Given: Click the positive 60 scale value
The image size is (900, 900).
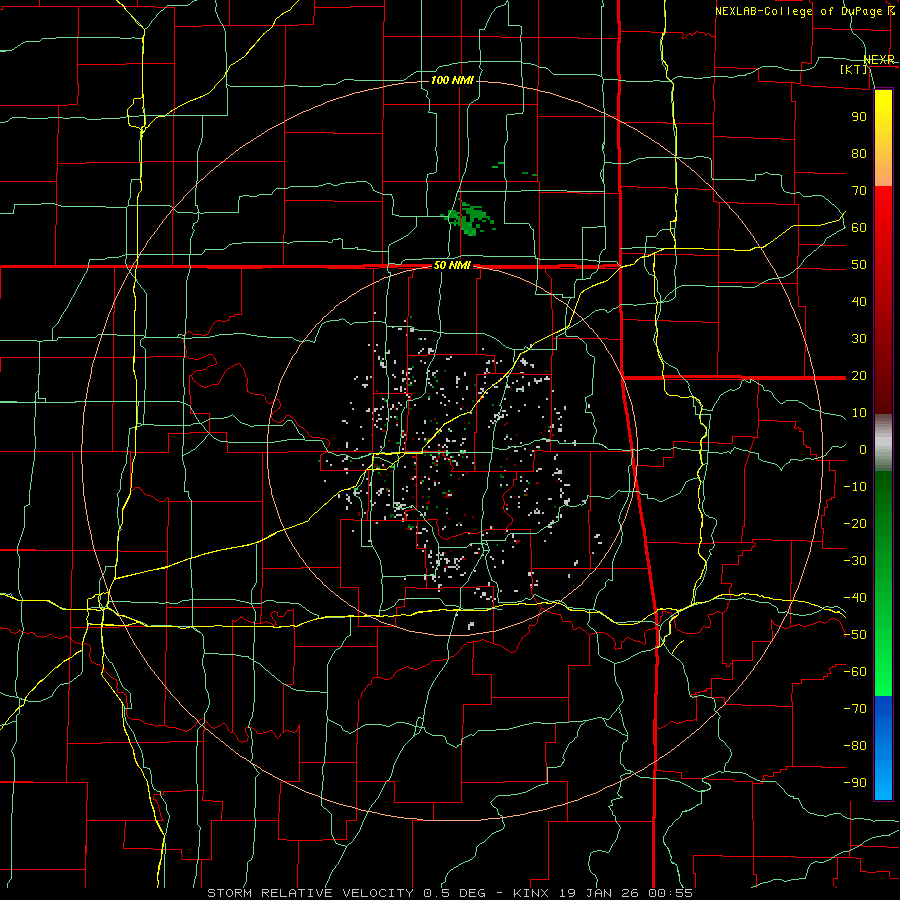Looking at the screenshot, I should click(x=859, y=228).
